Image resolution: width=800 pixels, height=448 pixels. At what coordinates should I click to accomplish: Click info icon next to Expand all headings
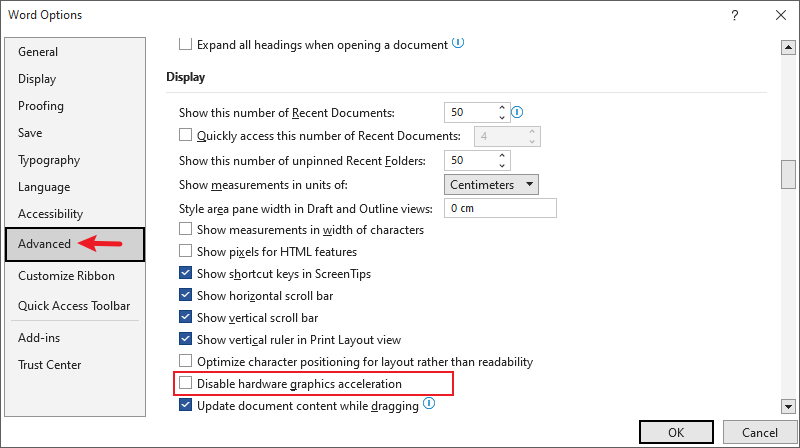pyautogui.click(x=458, y=43)
